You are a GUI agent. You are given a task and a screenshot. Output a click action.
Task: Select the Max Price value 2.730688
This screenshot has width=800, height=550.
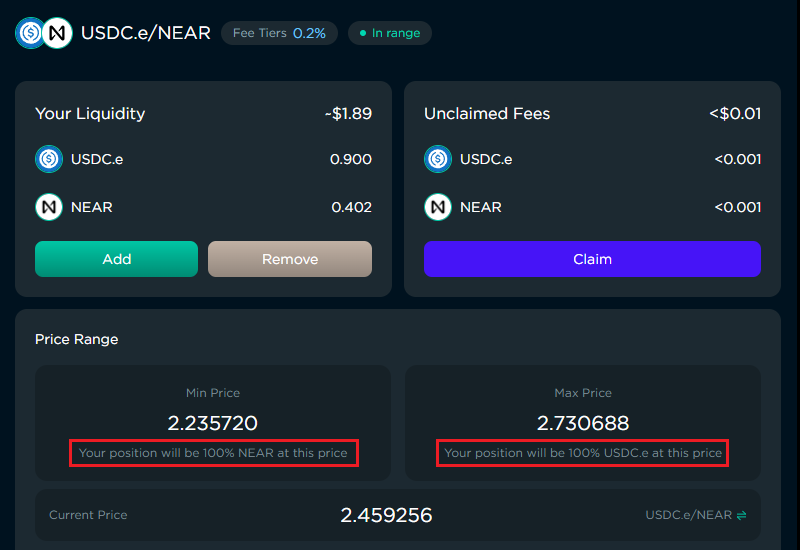[583, 423]
